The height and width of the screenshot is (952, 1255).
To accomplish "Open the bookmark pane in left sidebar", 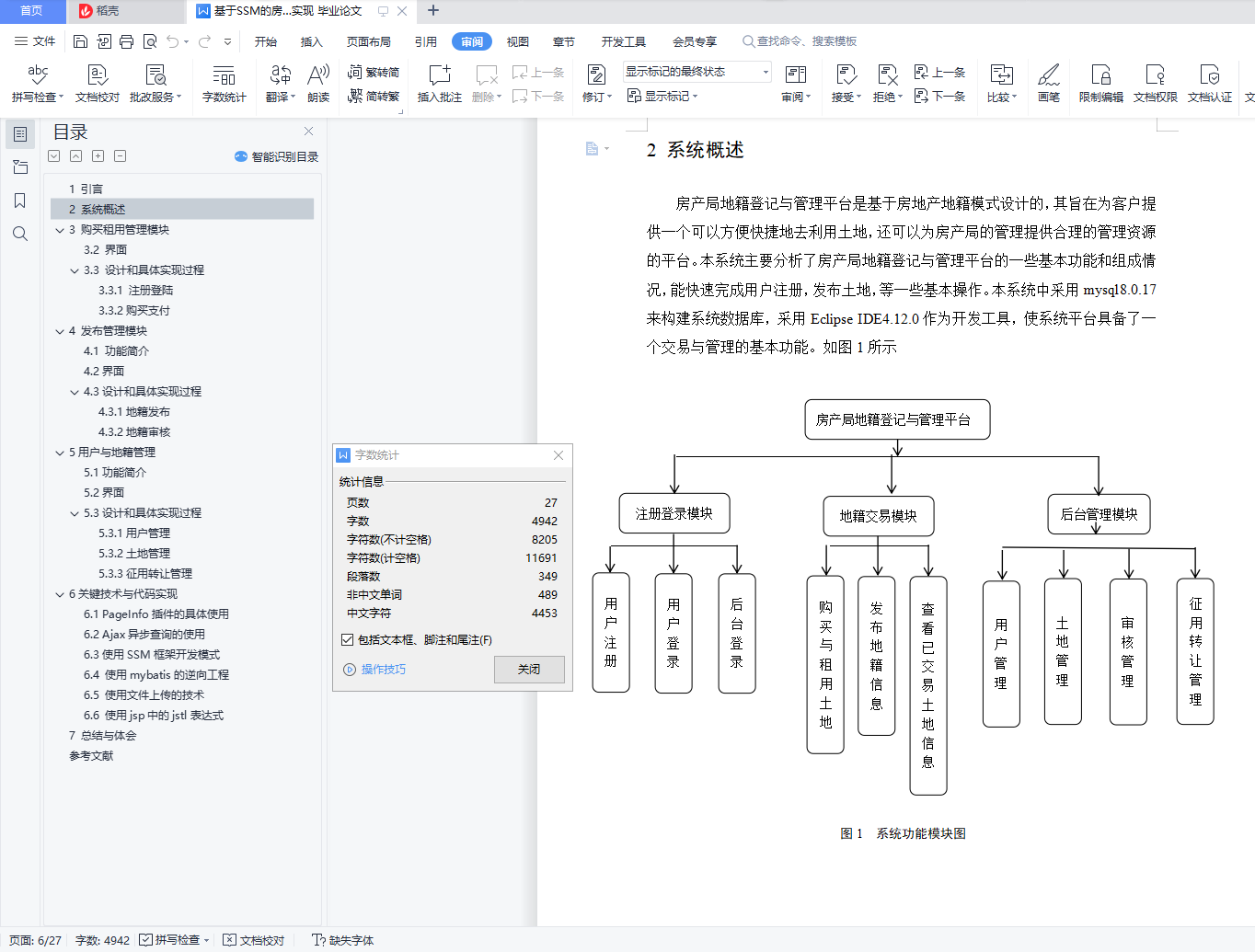I will [20, 201].
